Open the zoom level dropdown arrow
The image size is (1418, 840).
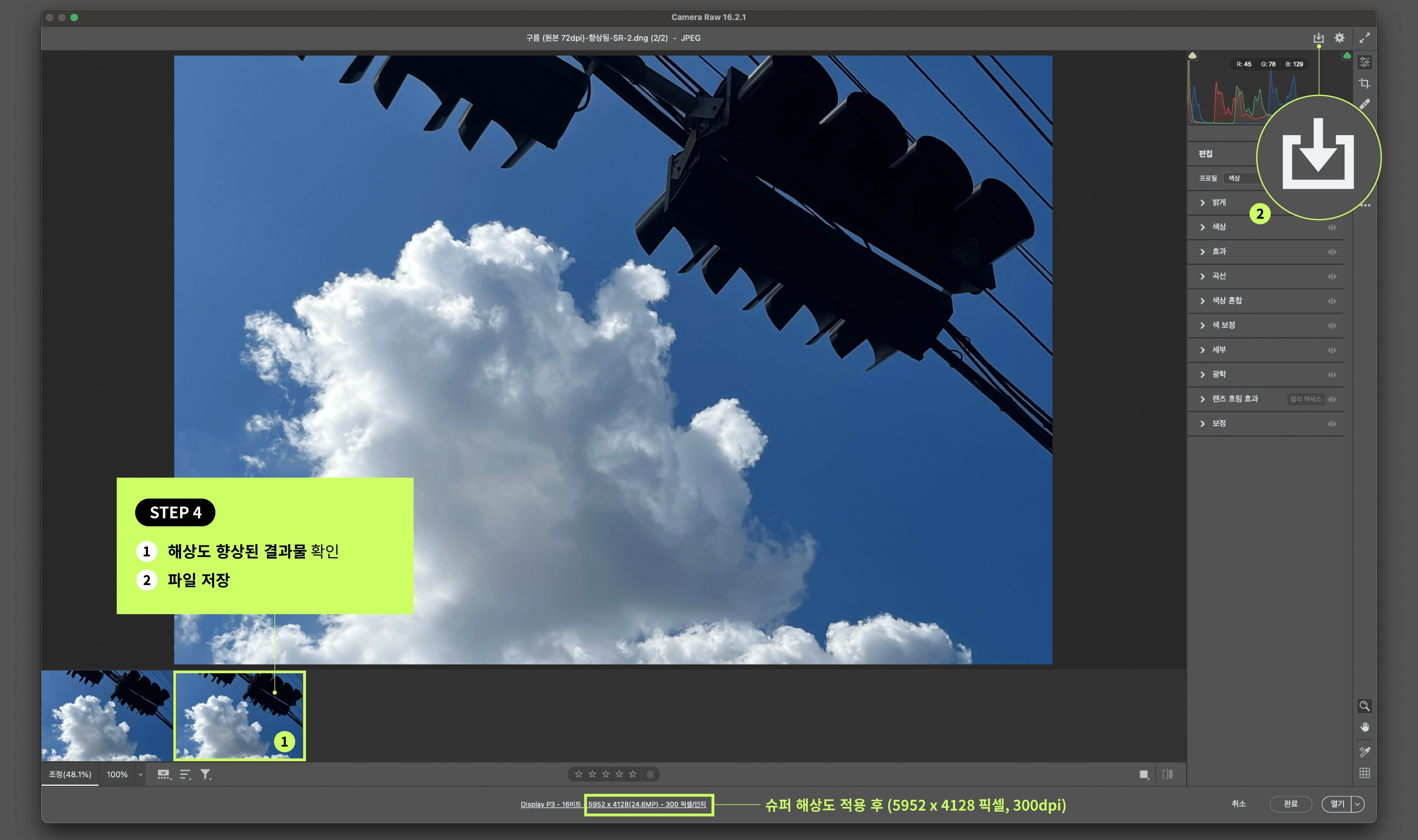point(141,774)
